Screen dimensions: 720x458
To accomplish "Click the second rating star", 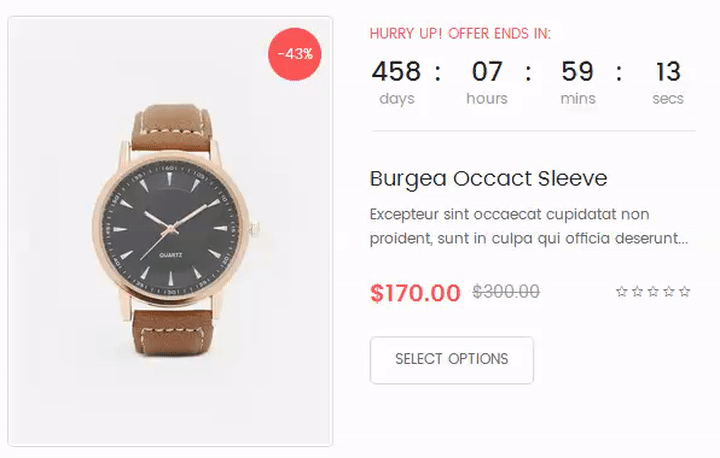I will pos(637,292).
